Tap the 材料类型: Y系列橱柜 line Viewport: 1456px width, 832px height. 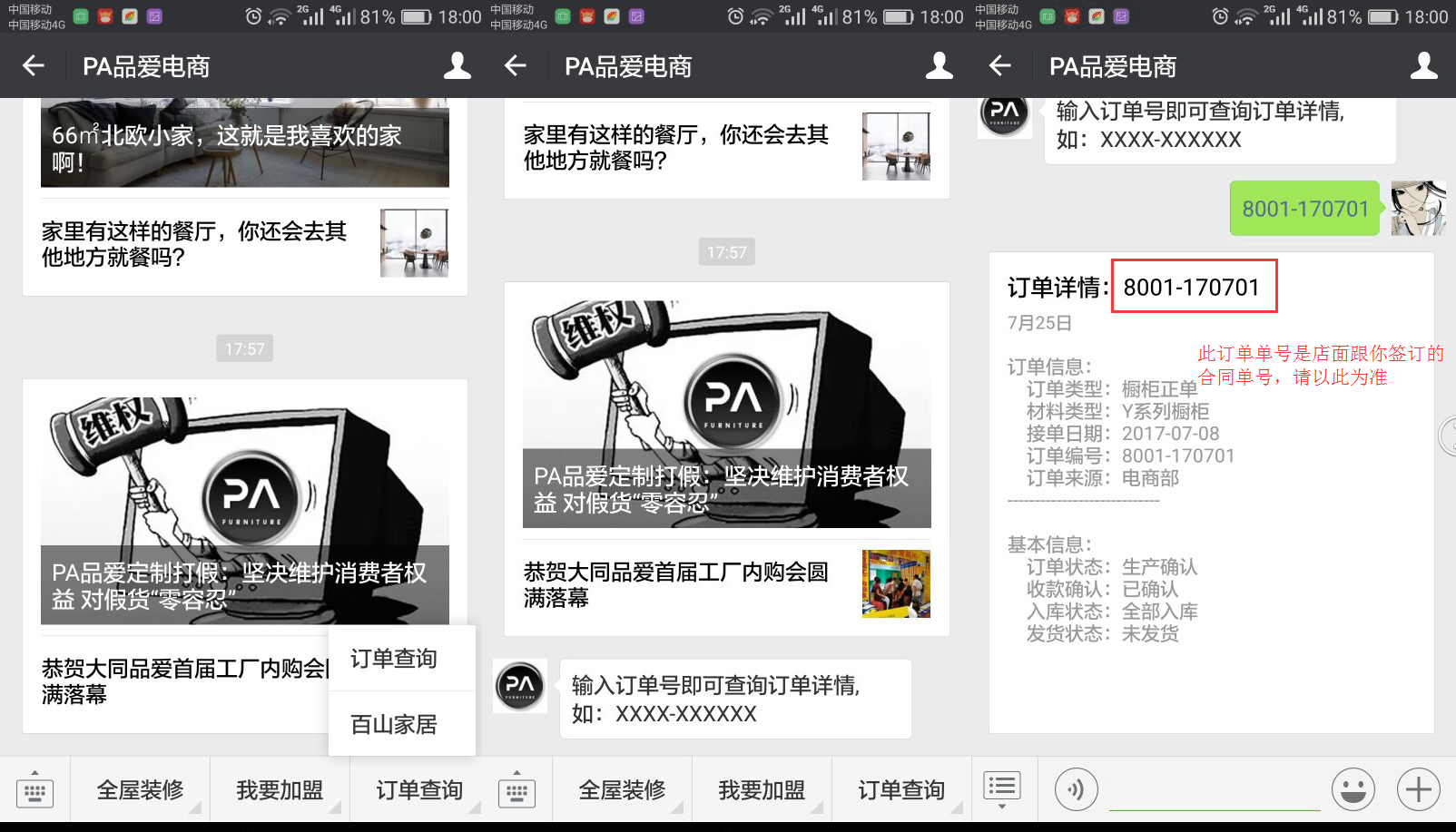click(x=1117, y=411)
